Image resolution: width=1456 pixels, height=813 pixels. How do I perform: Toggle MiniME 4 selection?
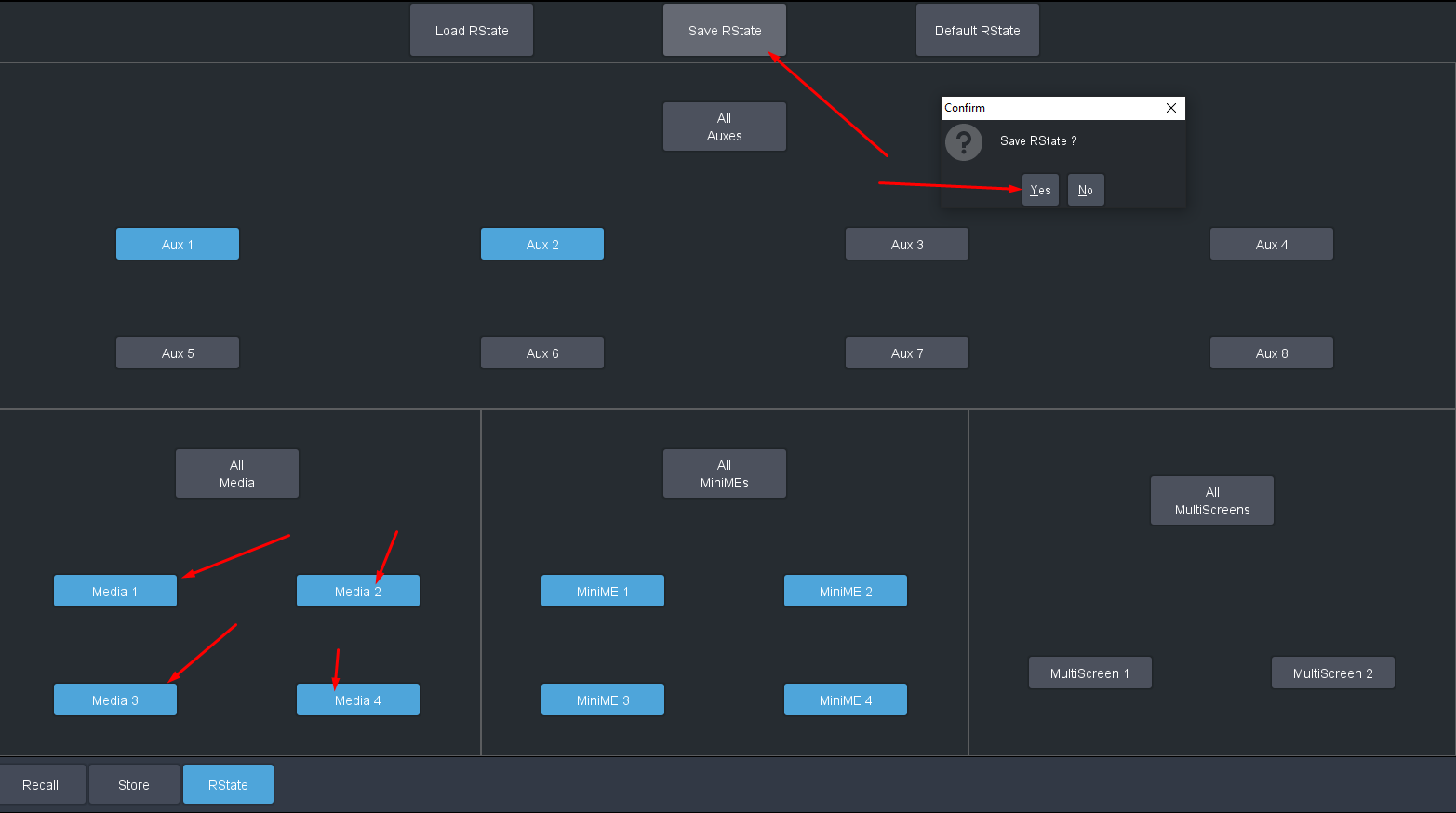(846, 700)
